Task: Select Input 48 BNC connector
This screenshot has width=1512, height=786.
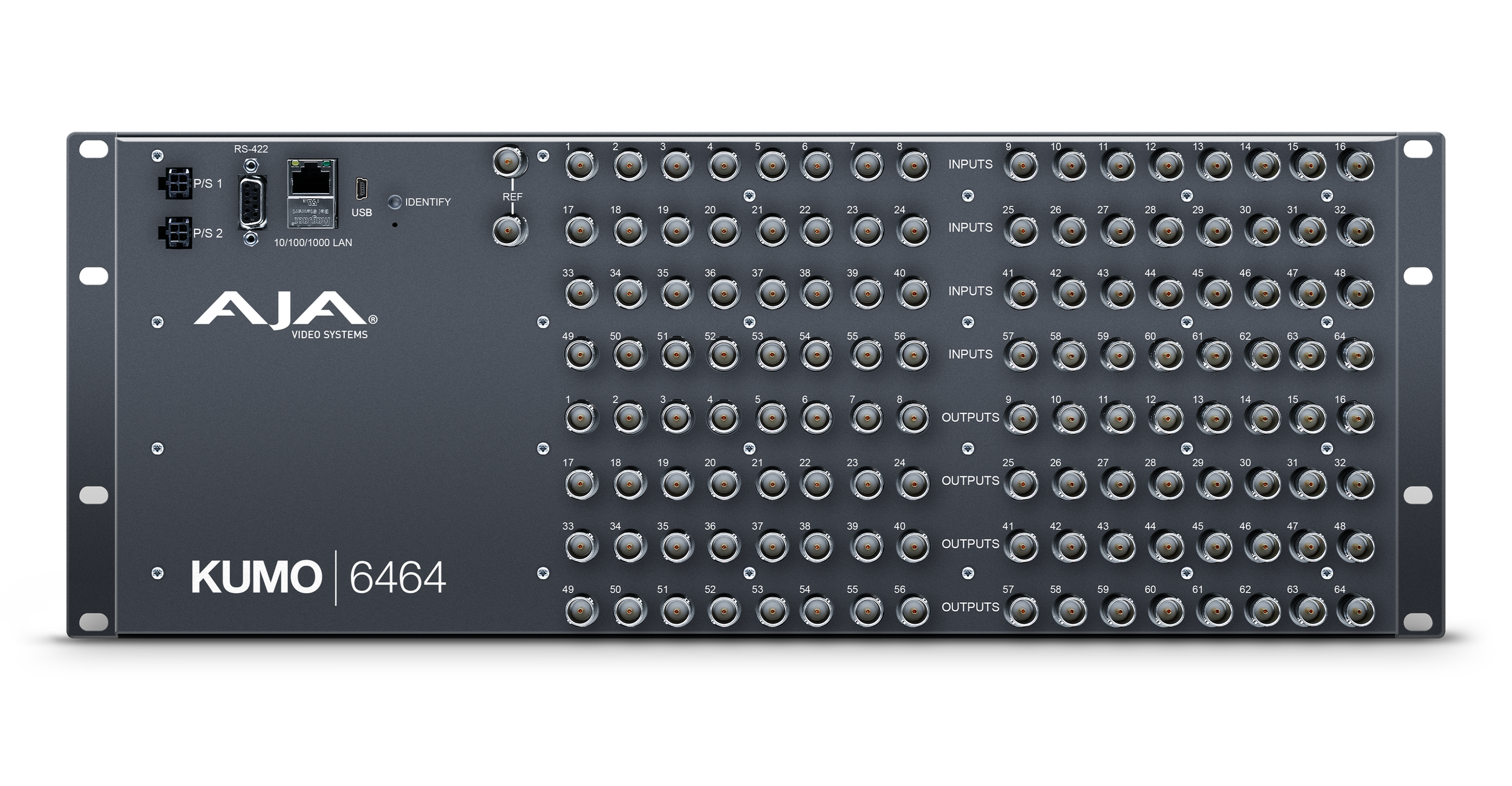Action: 1355,293
